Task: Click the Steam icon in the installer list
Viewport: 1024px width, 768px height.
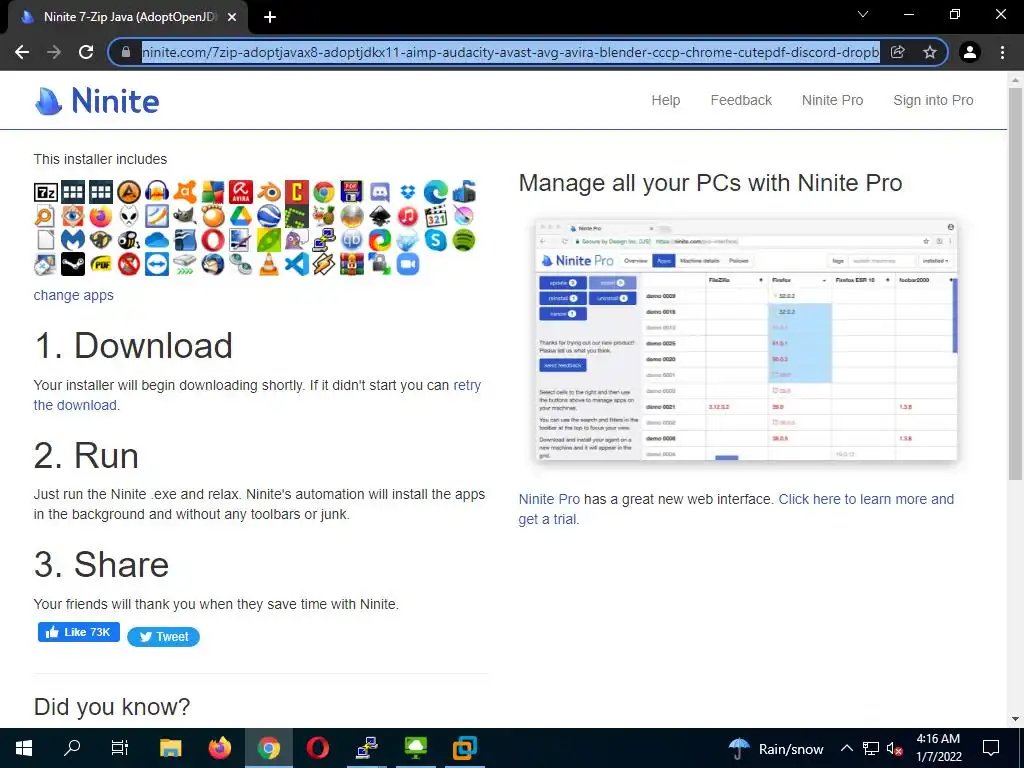Action: (x=73, y=264)
